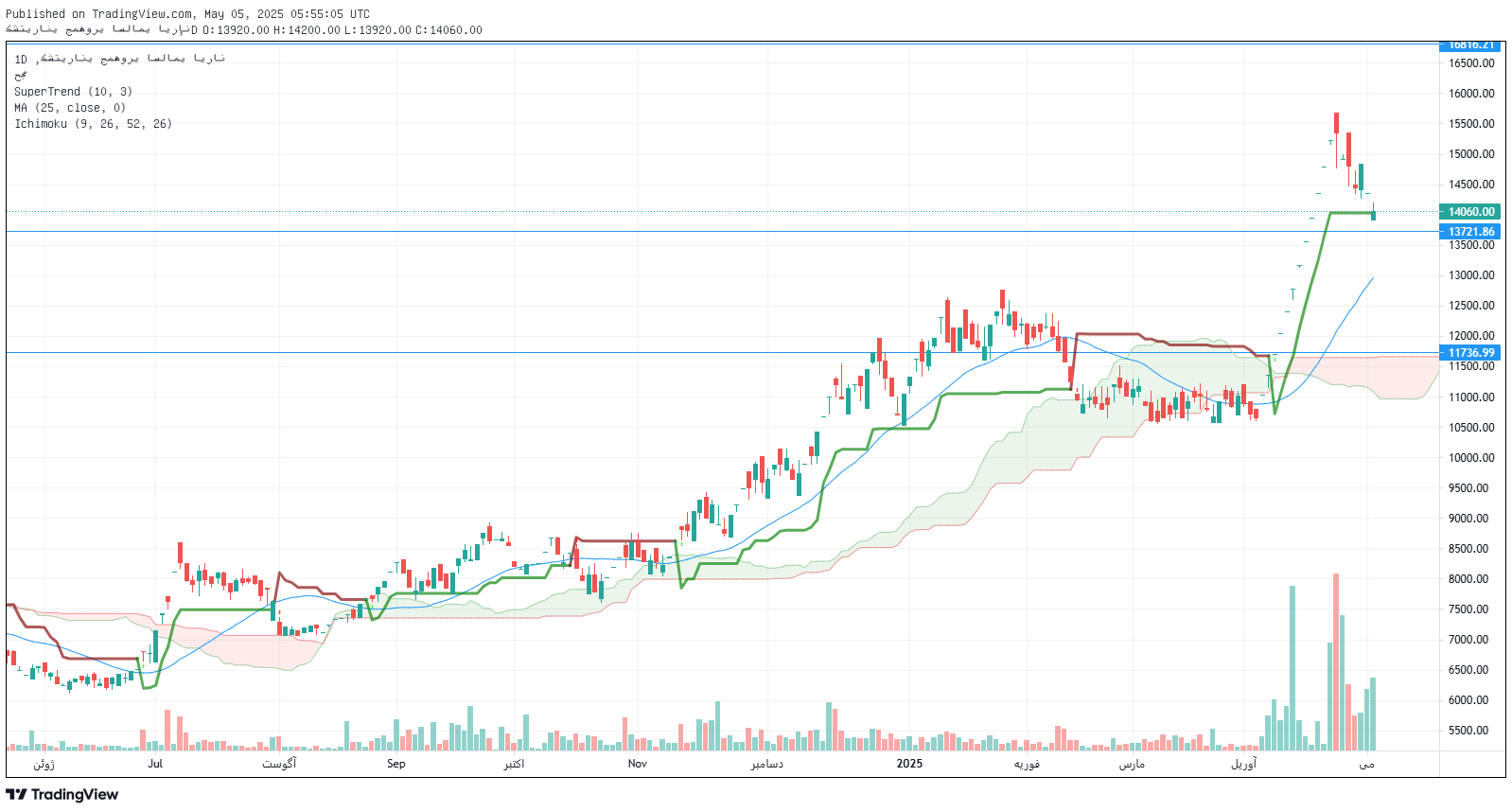
Task: Click the Ichimoku (9, 26, 52, 26) label
Action: (x=93, y=124)
